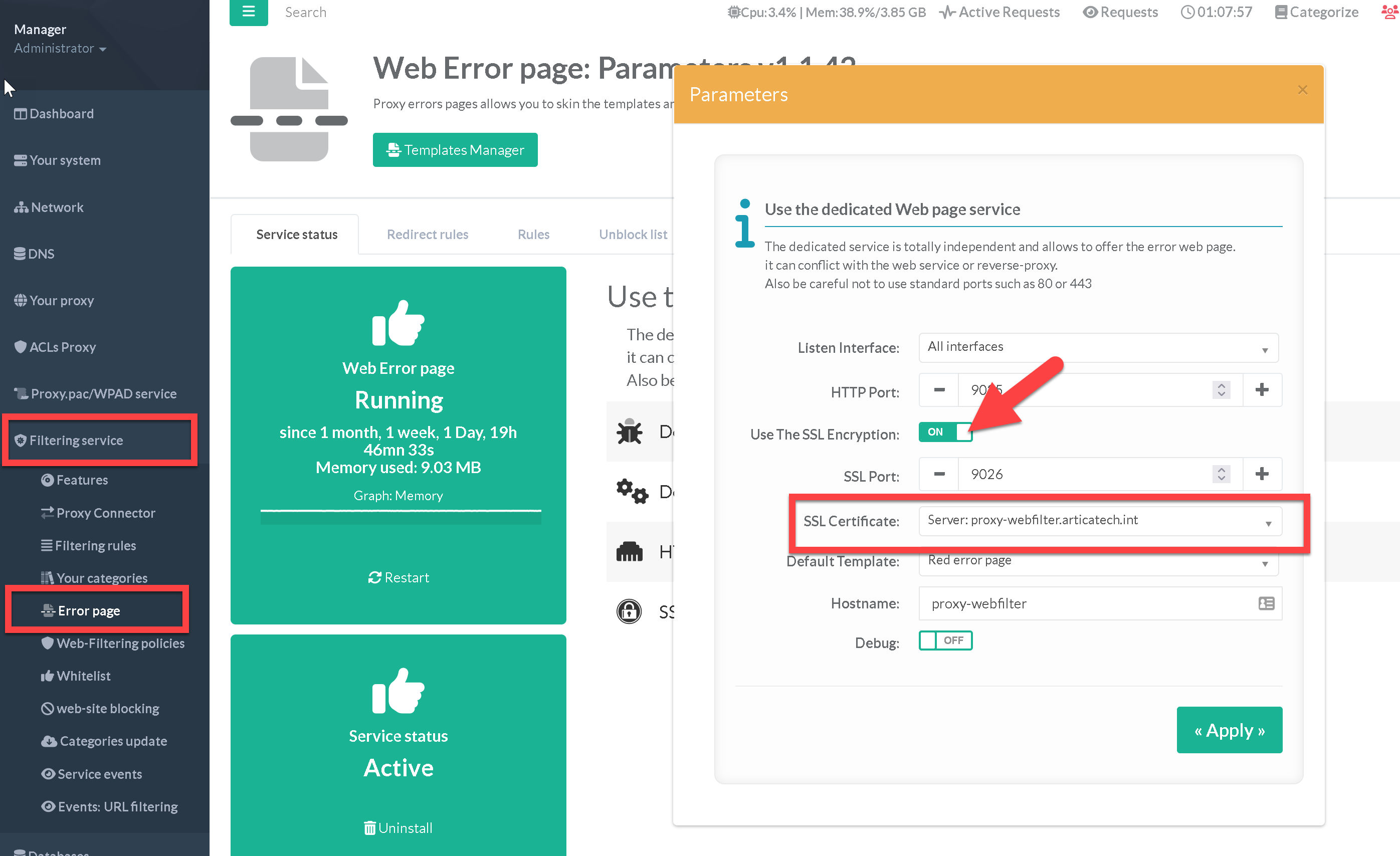Click the DNS database icon

coord(20,253)
